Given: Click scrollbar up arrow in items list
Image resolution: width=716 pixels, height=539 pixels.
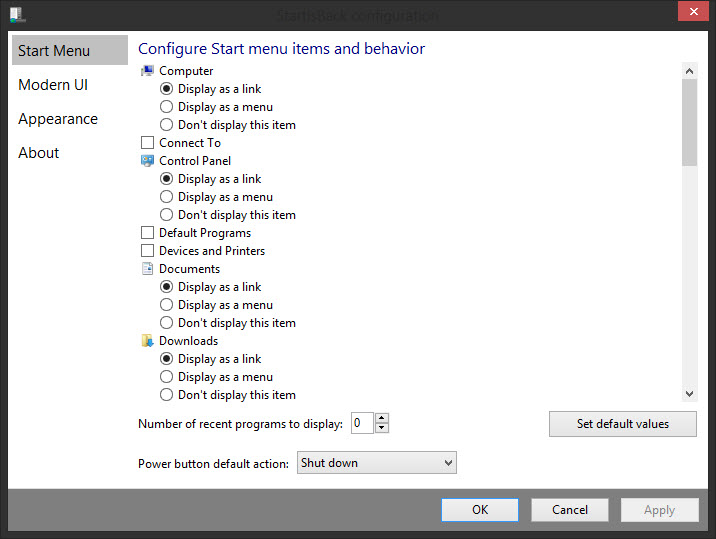Looking at the screenshot, I should coord(690,71).
